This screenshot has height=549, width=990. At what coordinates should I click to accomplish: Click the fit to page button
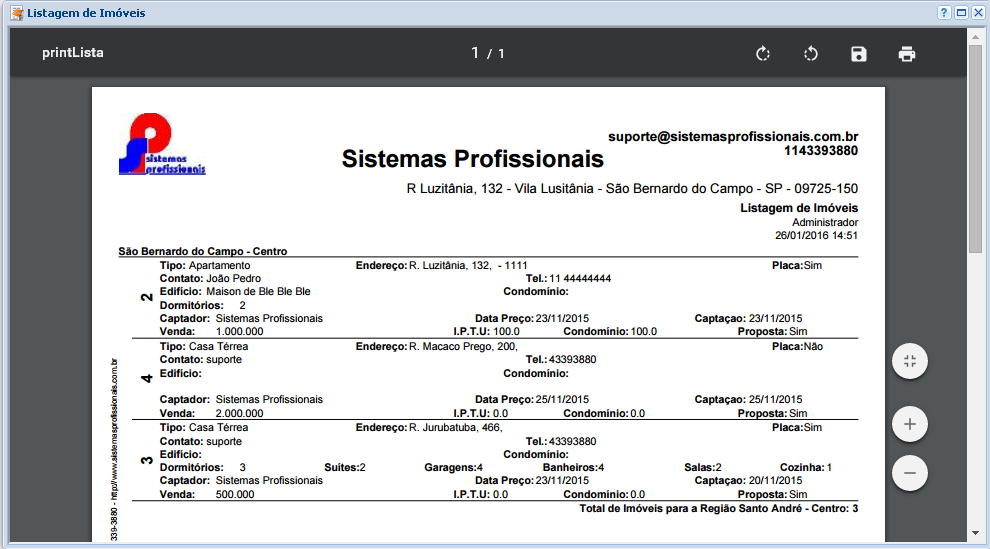click(910, 361)
